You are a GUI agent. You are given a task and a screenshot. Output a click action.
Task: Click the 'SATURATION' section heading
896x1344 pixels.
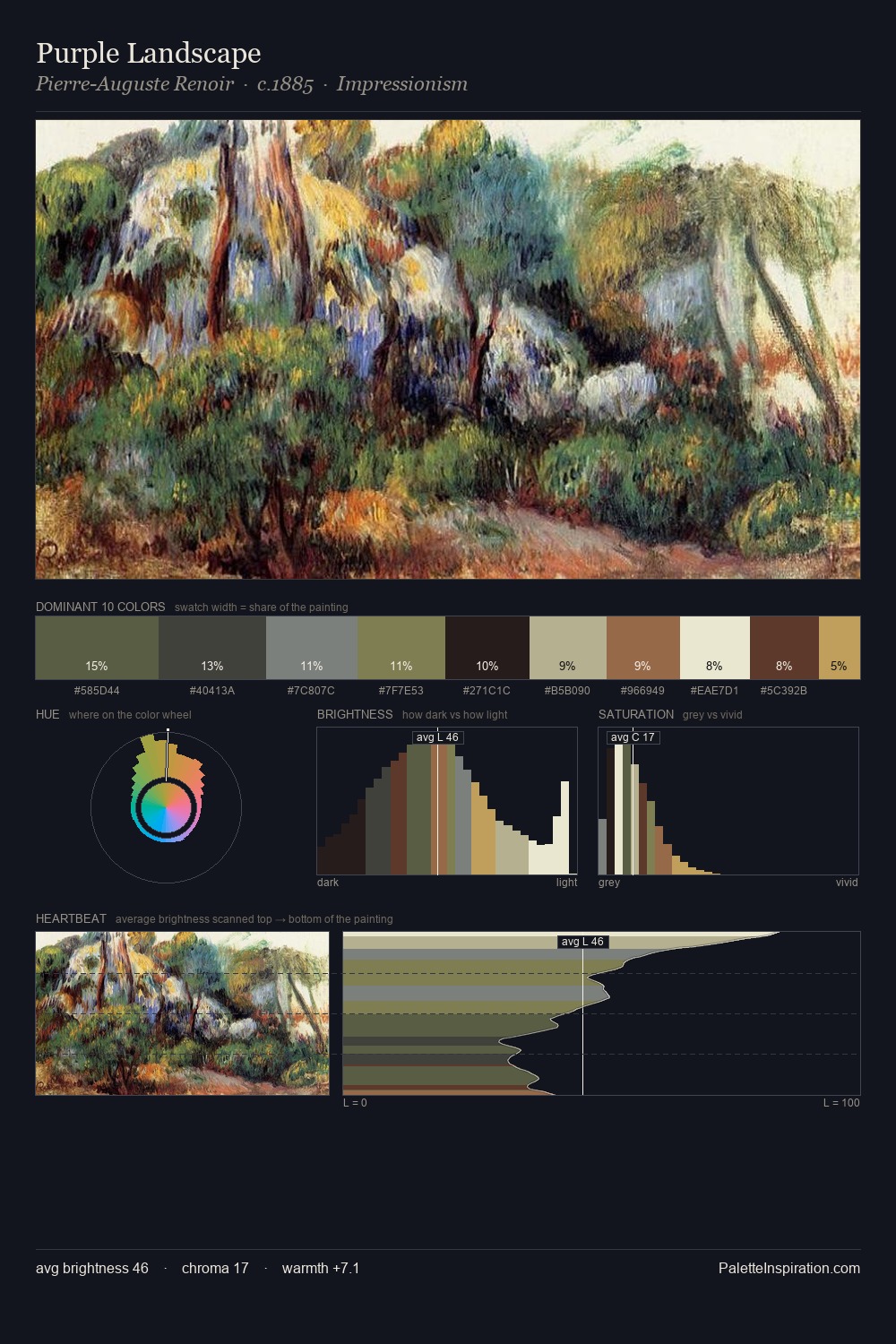(x=636, y=714)
